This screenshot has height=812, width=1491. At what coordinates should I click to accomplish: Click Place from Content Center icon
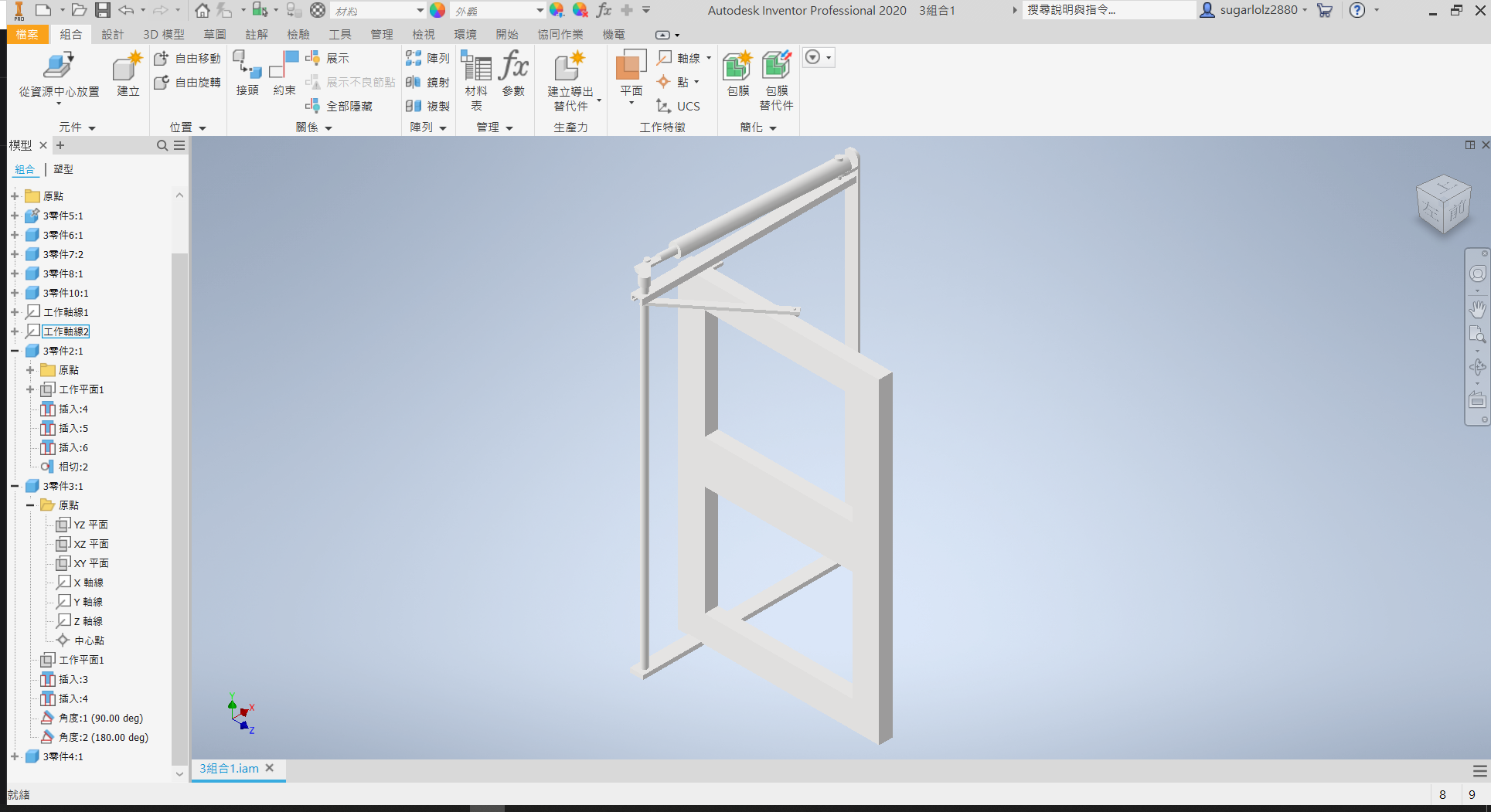[59, 66]
